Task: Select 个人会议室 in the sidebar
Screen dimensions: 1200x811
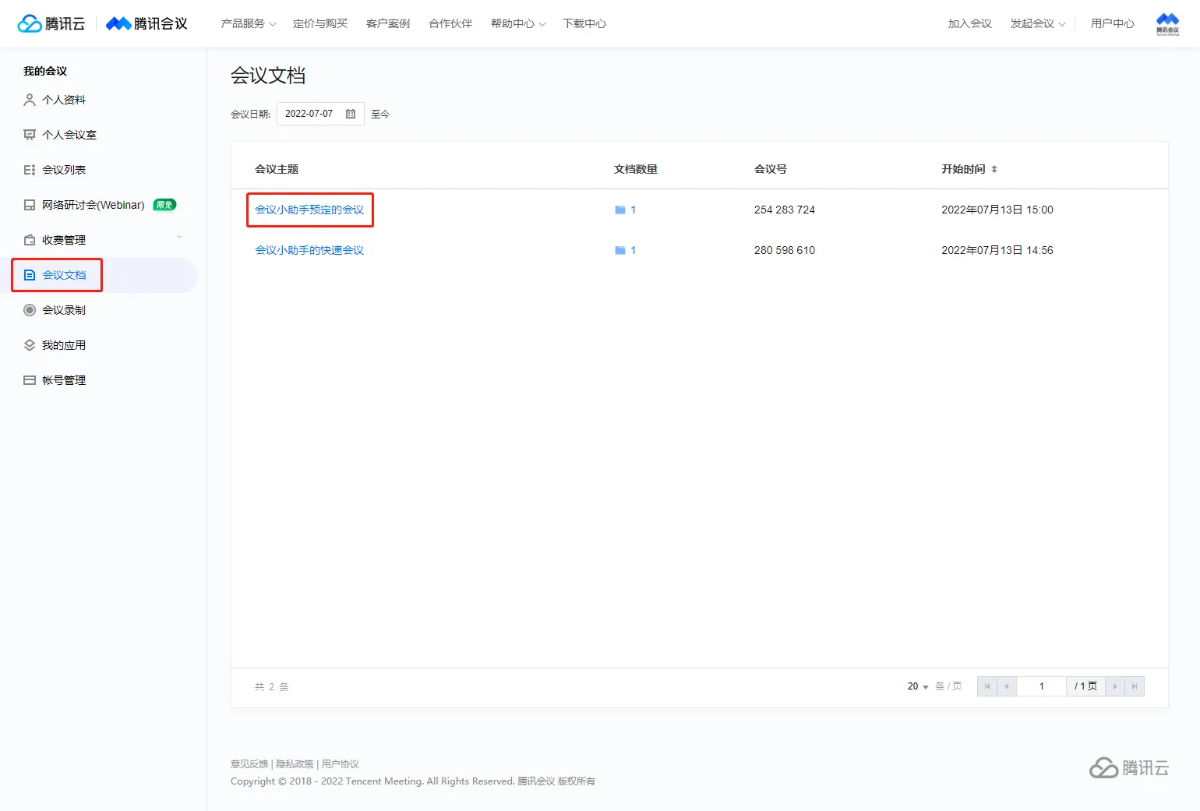Action: click(x=69, y=135)
